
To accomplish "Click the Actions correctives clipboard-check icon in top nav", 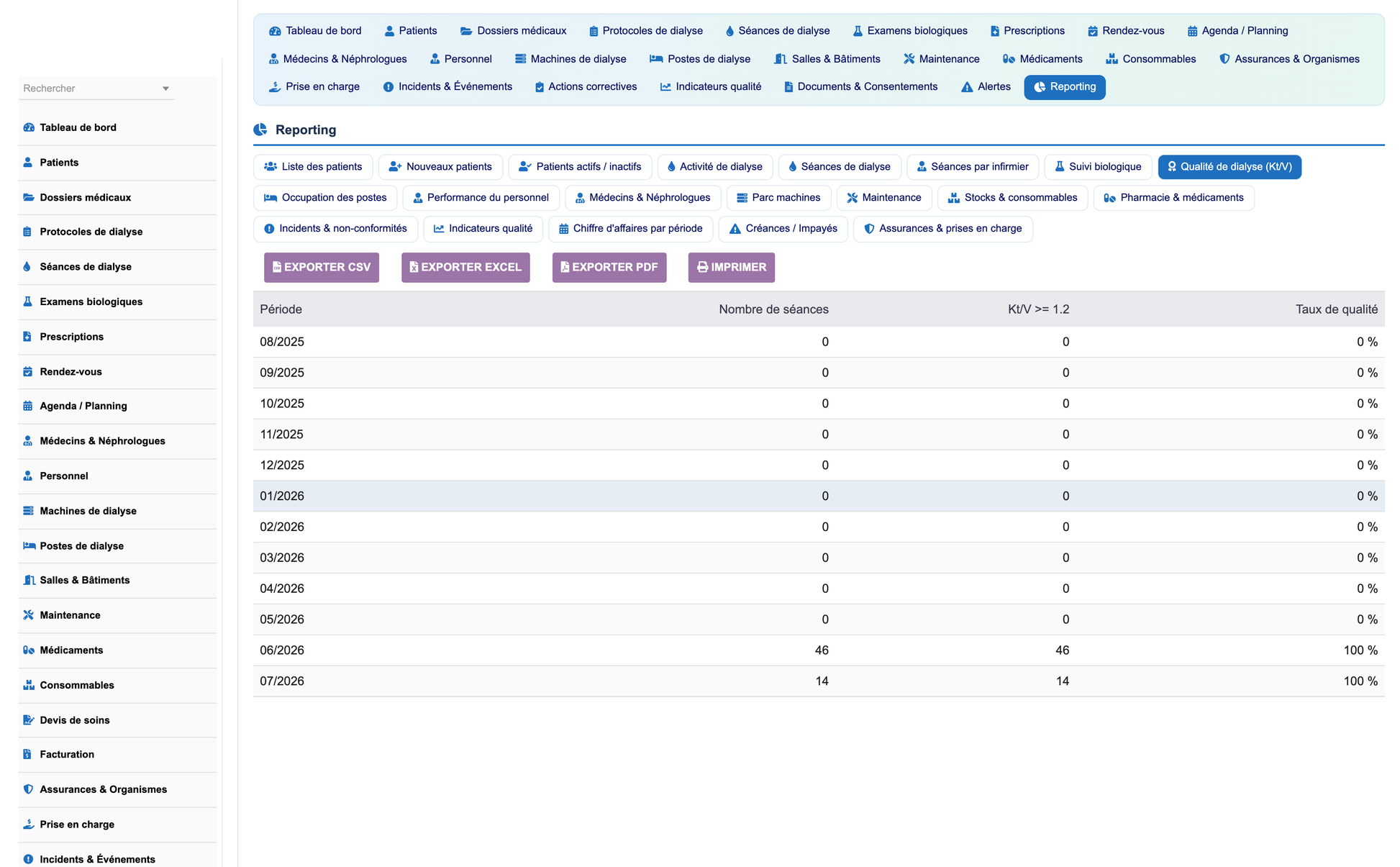I will 540,87.
